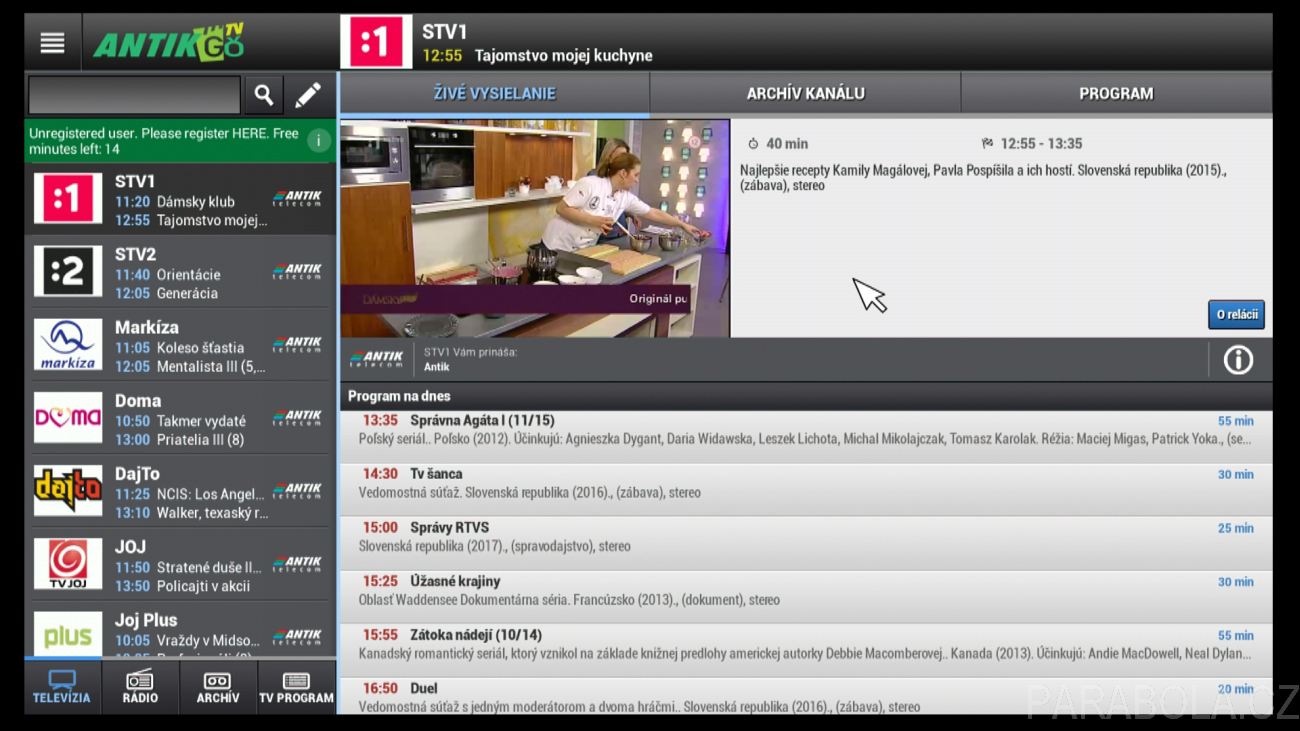Click the unregistered user registration banner
Image resolution: width=1300 pixels, height=731 pixels.
click(180, 141)
